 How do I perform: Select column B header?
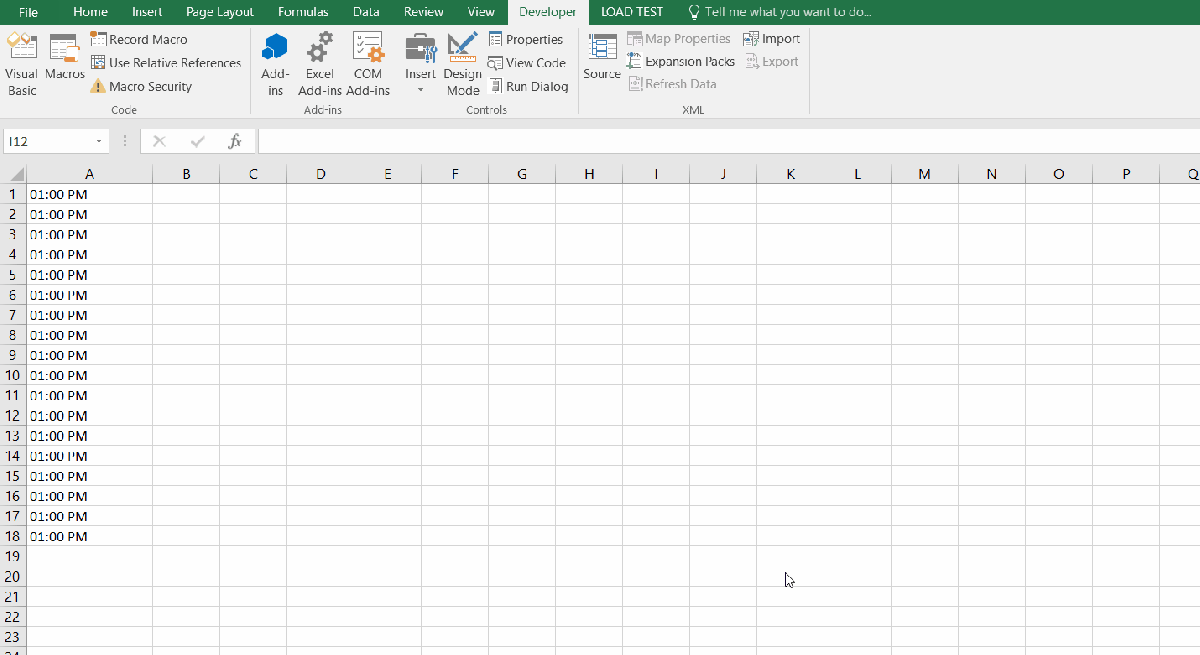(x=186, y=174)
